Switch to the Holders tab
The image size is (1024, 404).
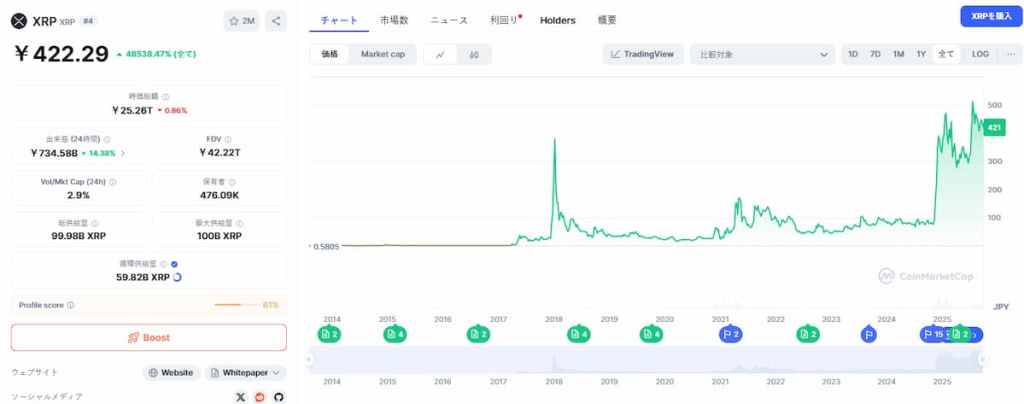click(x=557, y=20)
